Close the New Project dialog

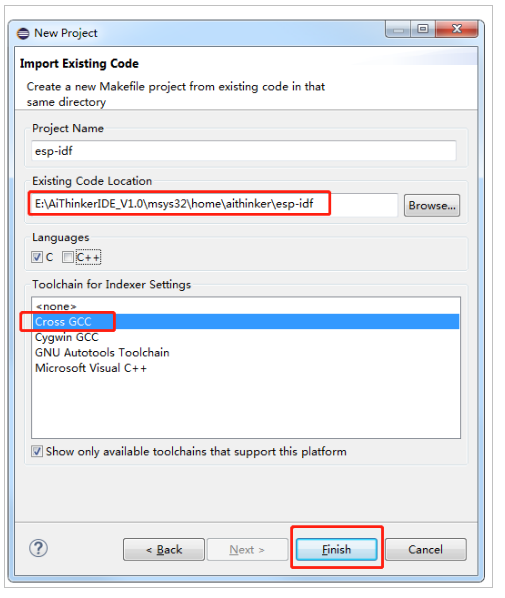[x=456, y=29]
